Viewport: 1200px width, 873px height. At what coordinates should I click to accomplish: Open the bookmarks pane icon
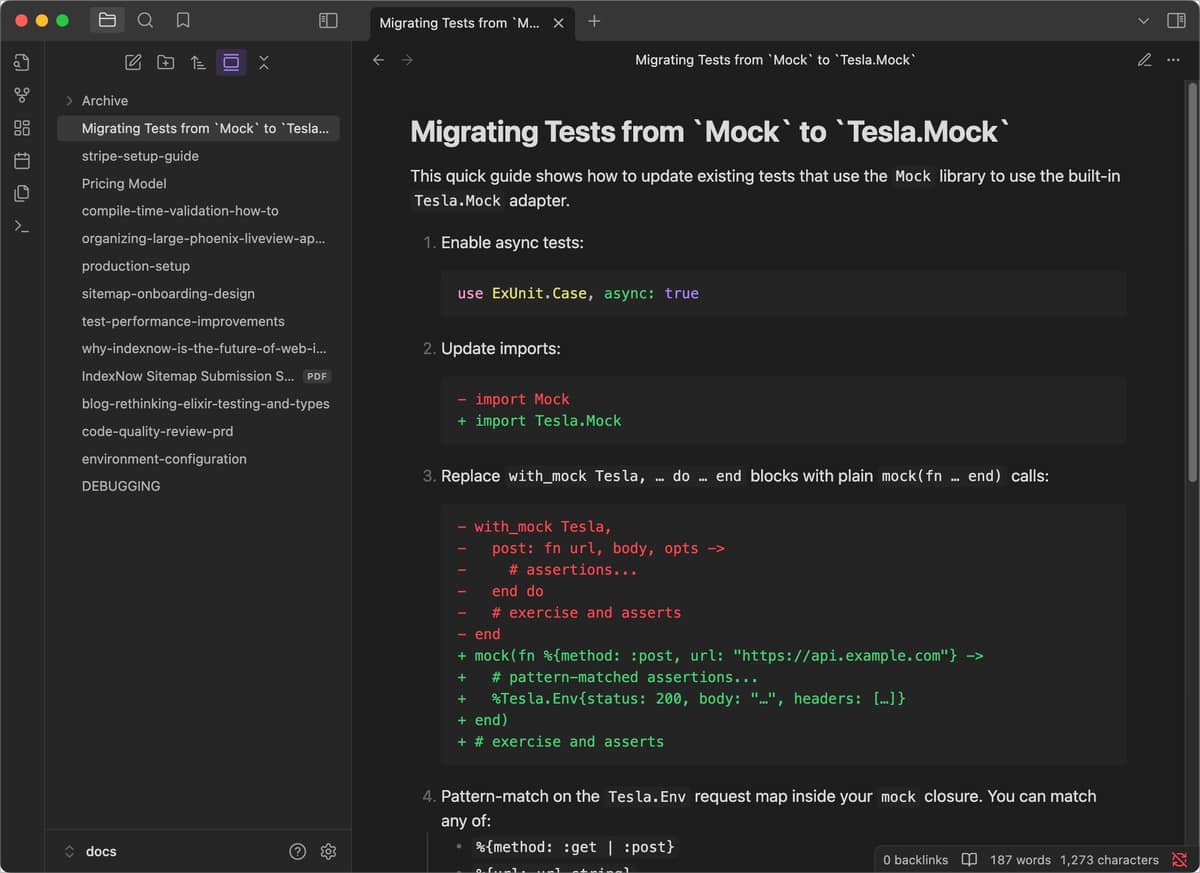click(x=182, y=20)
